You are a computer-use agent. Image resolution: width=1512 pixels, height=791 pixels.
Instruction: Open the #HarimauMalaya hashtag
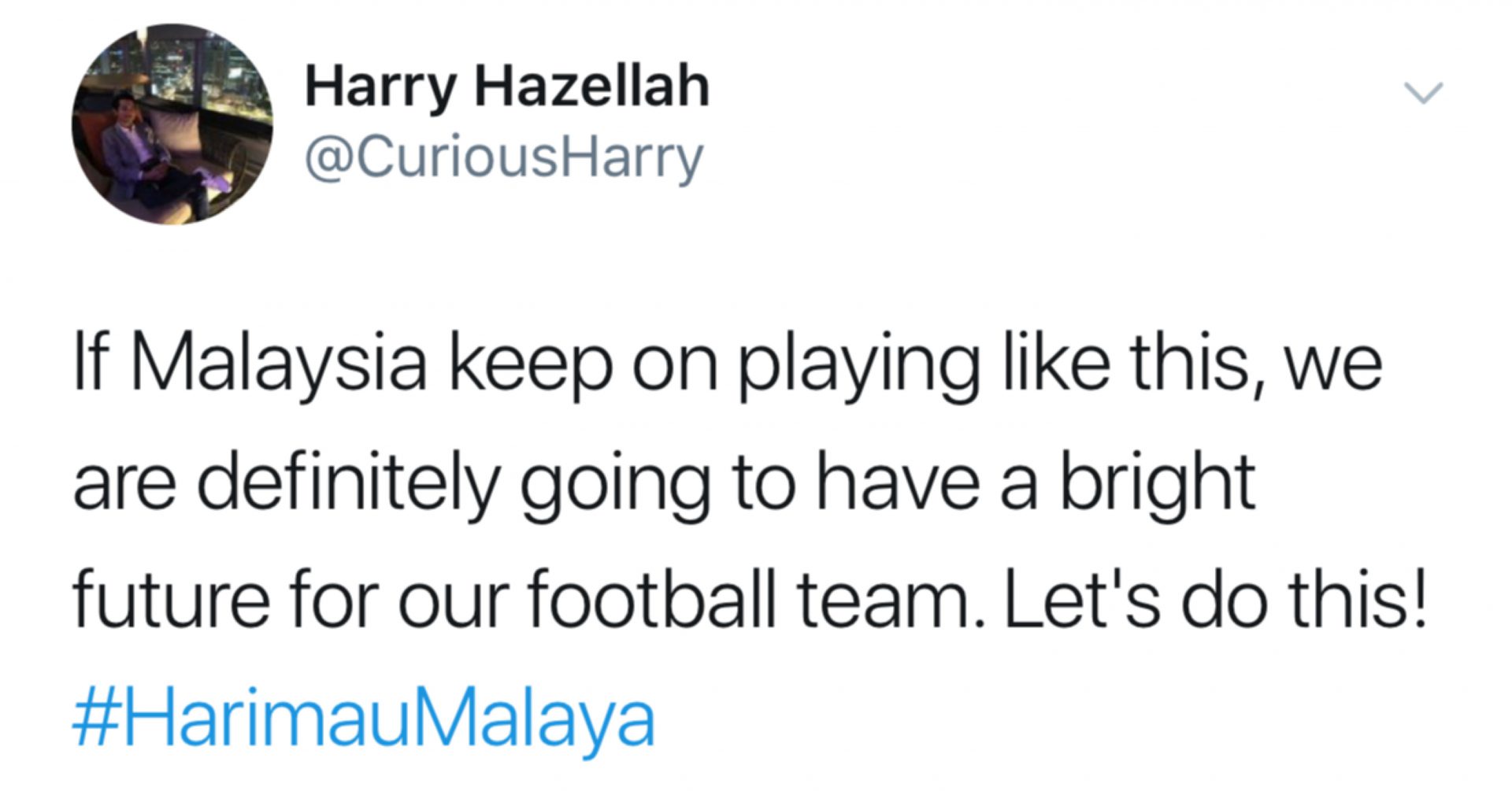364,718
